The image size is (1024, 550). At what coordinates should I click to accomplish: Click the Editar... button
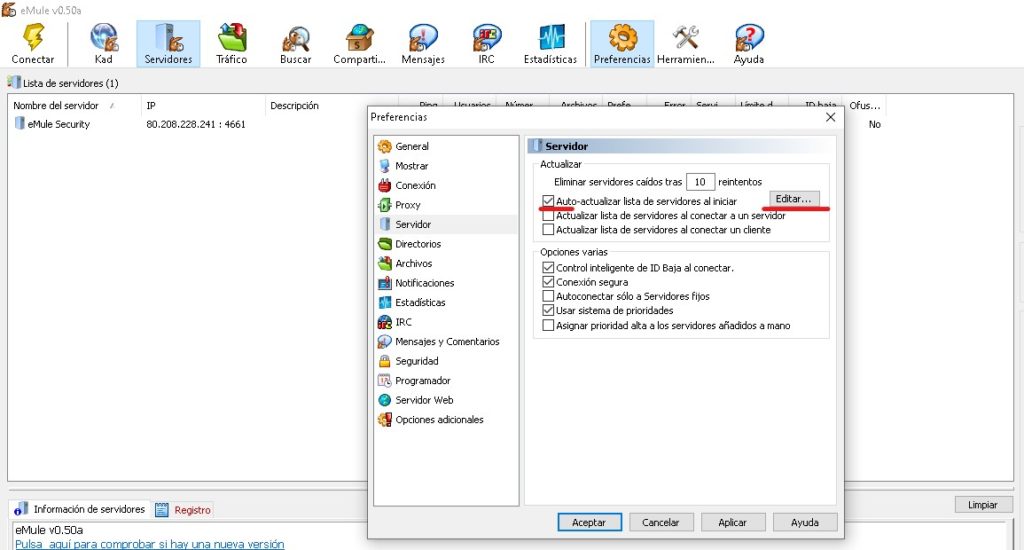(793, 199)
